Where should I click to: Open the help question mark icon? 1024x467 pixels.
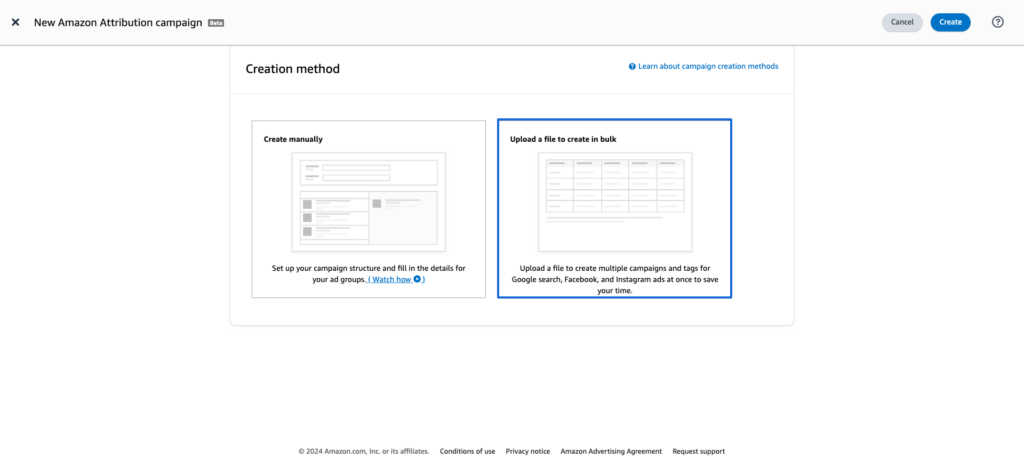[997, 22]
